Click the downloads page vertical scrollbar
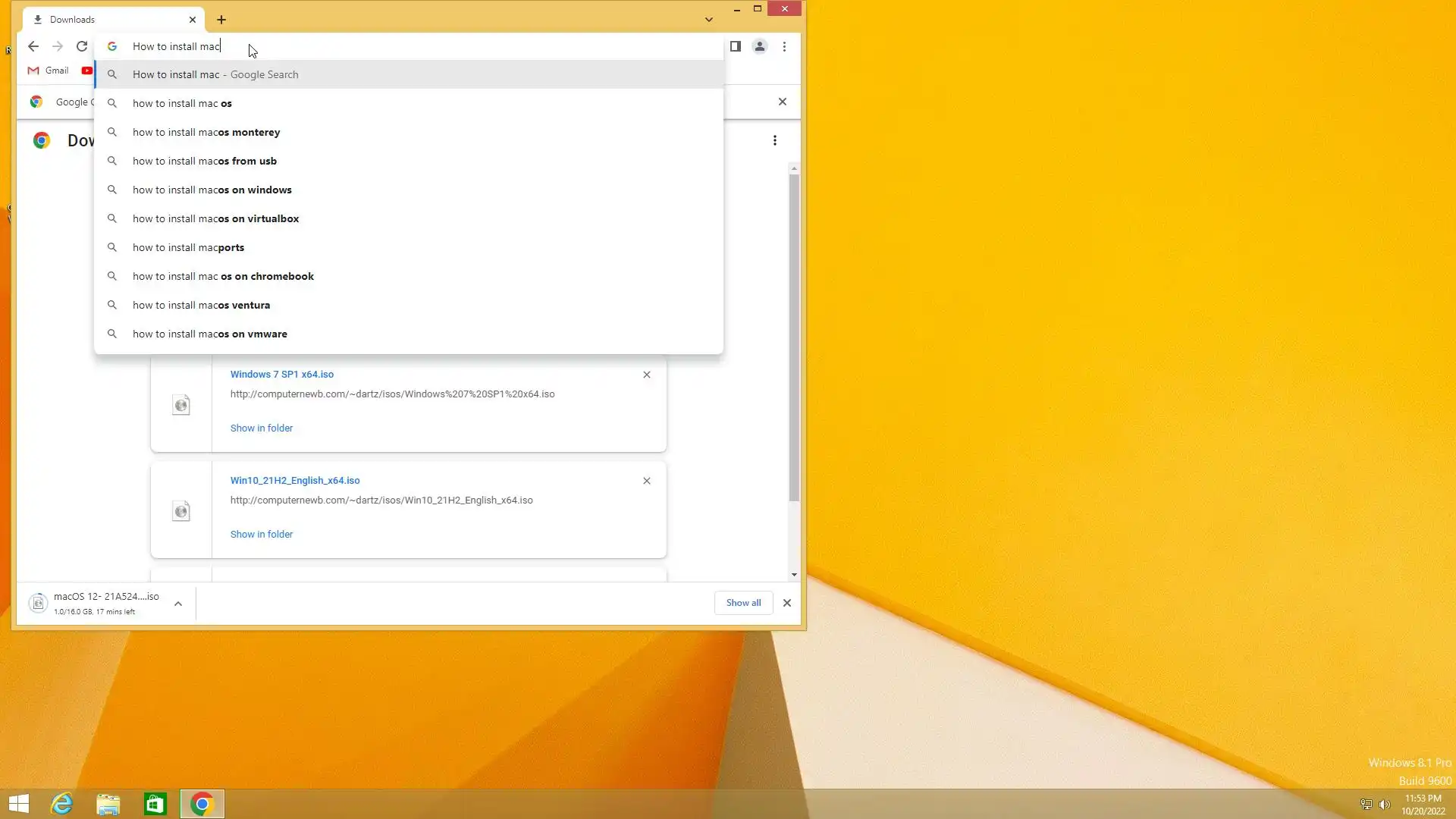 [794, 337]
